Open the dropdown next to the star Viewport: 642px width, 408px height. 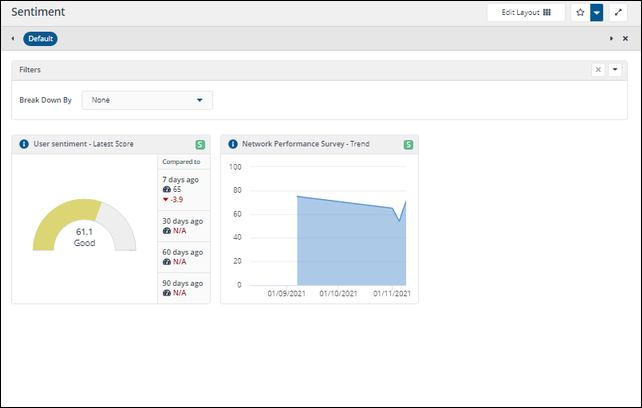tap(597, 13)
